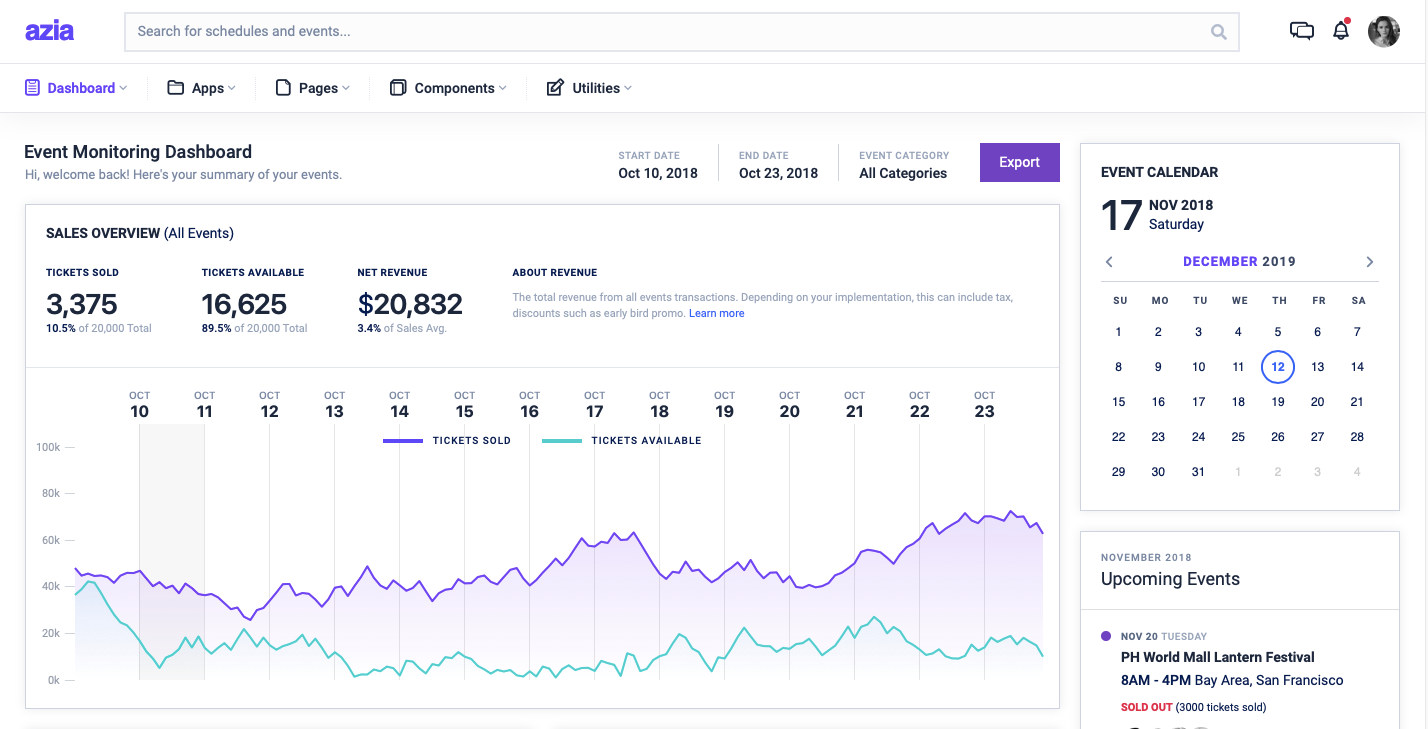This screenshot has width=1428, height=729.
Task: Open the Pages menu
Action: pos(313,88)
